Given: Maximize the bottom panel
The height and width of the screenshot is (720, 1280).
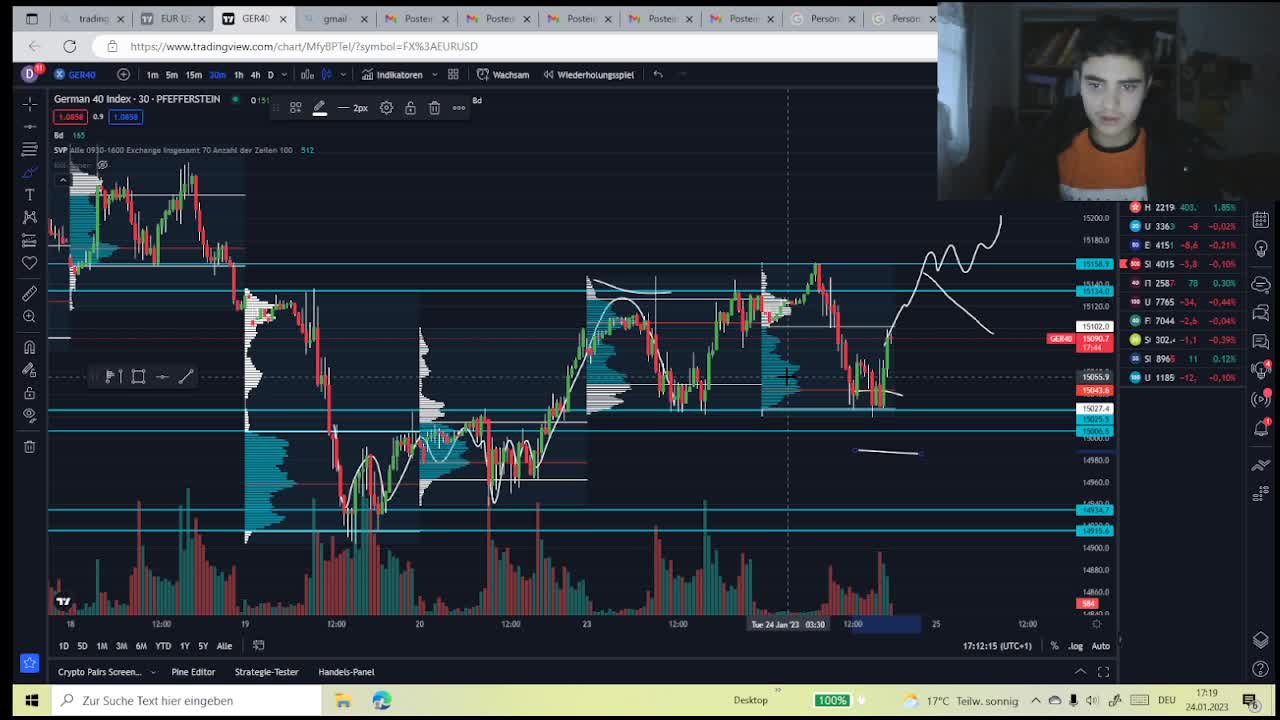Looking at the screenshot, I should click(1103, 672).
